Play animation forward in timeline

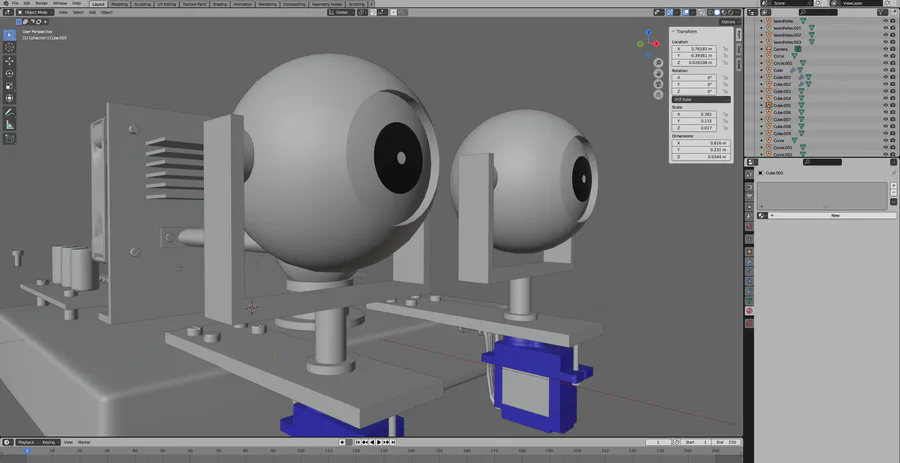(x=379, y=442)
